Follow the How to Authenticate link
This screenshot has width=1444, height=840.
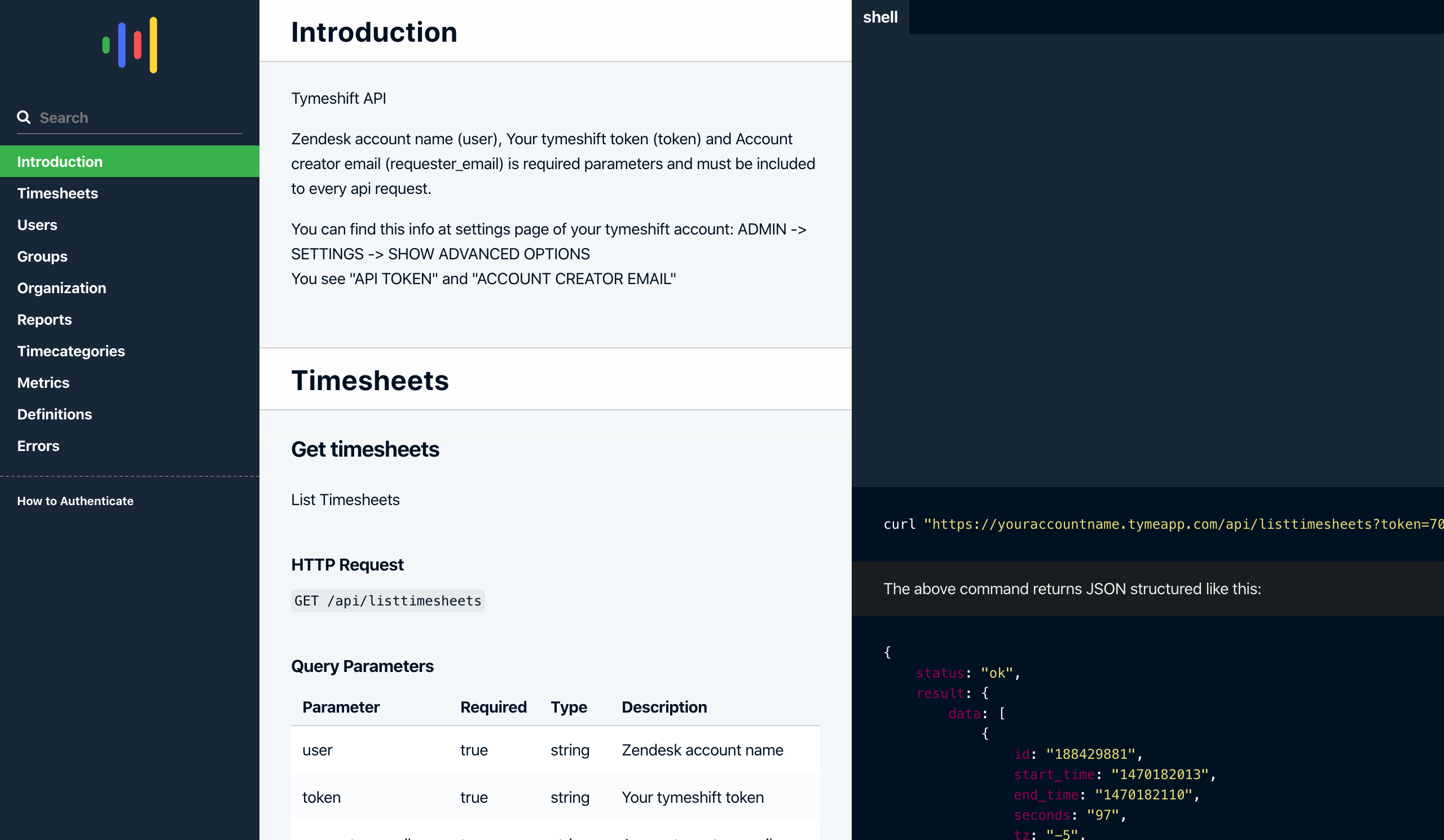(75, 501)
